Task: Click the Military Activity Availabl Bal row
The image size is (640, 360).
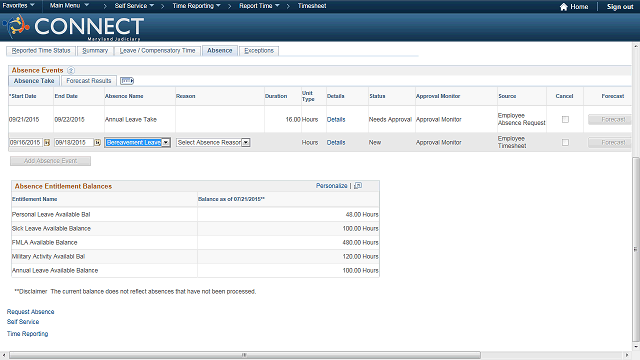Action: click(x=196, y=256)
